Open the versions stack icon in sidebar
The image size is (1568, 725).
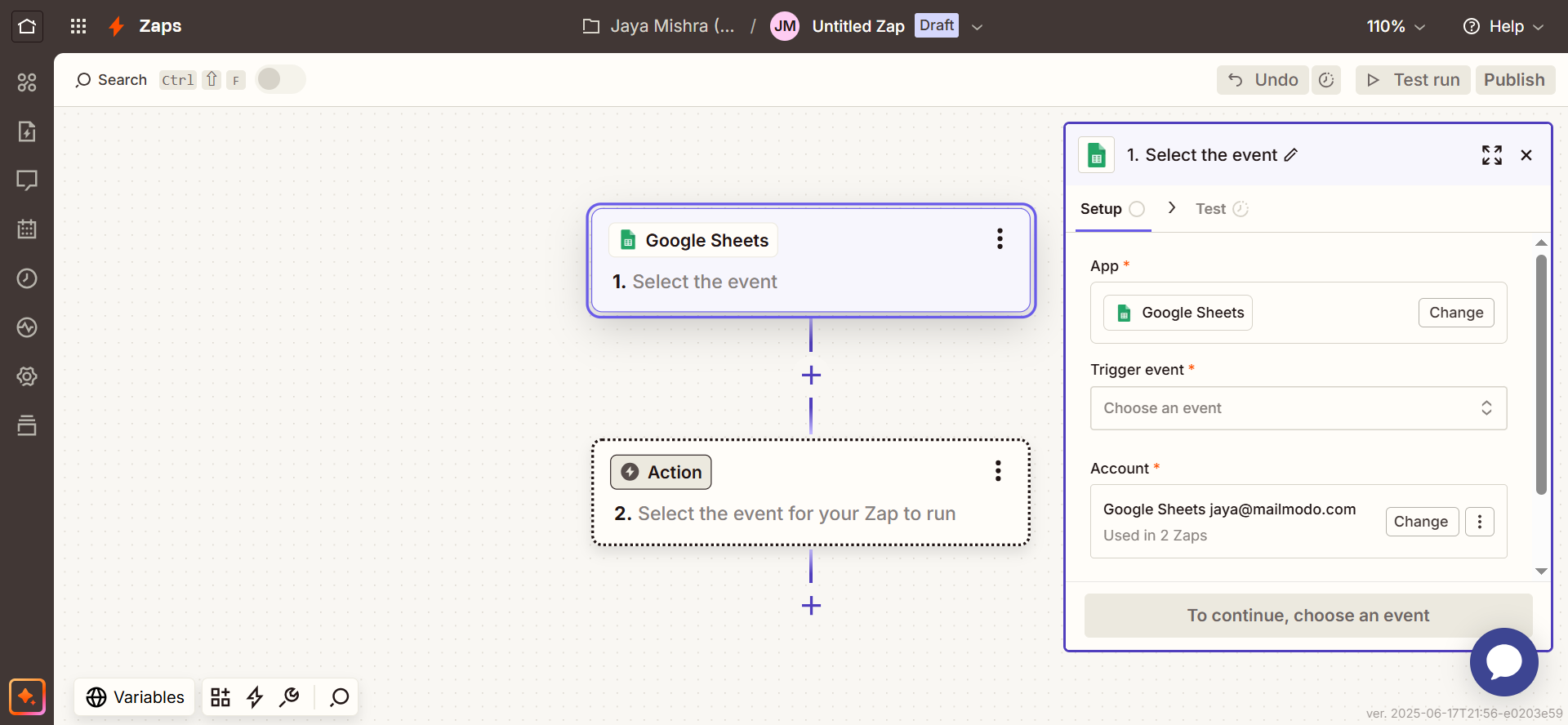tap(27, 425)
